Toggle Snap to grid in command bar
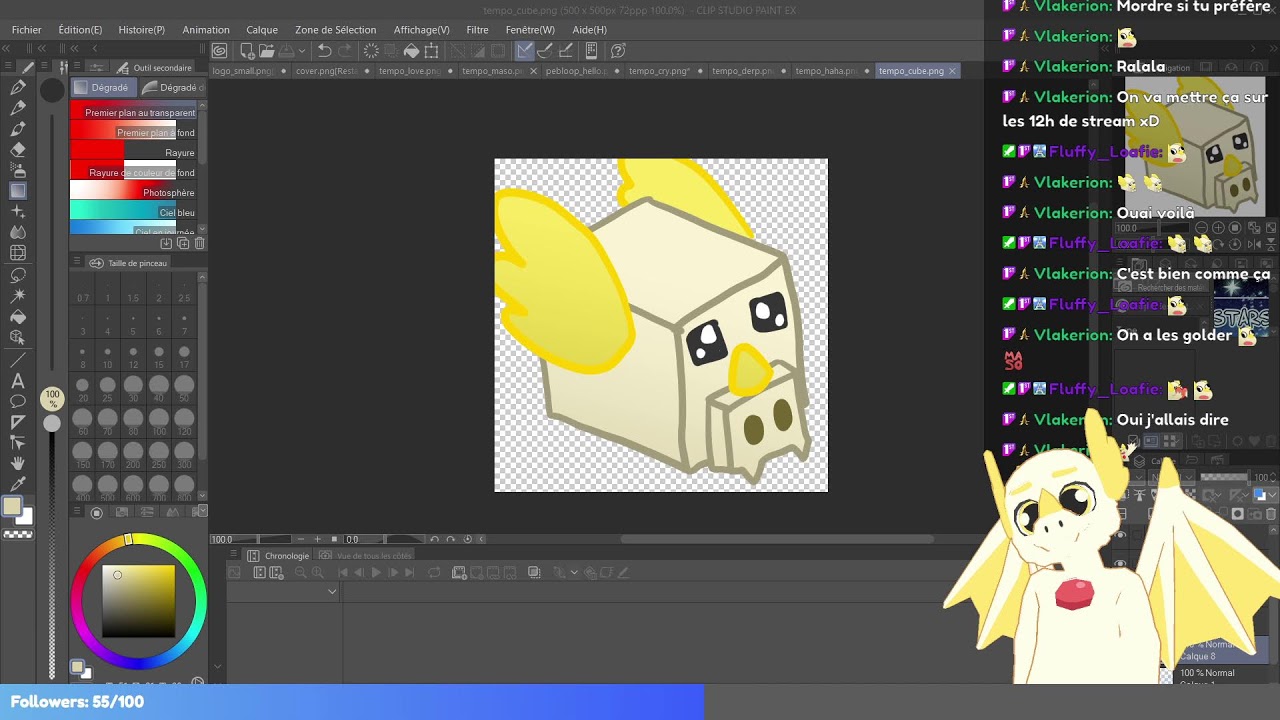 pos(565,51)
